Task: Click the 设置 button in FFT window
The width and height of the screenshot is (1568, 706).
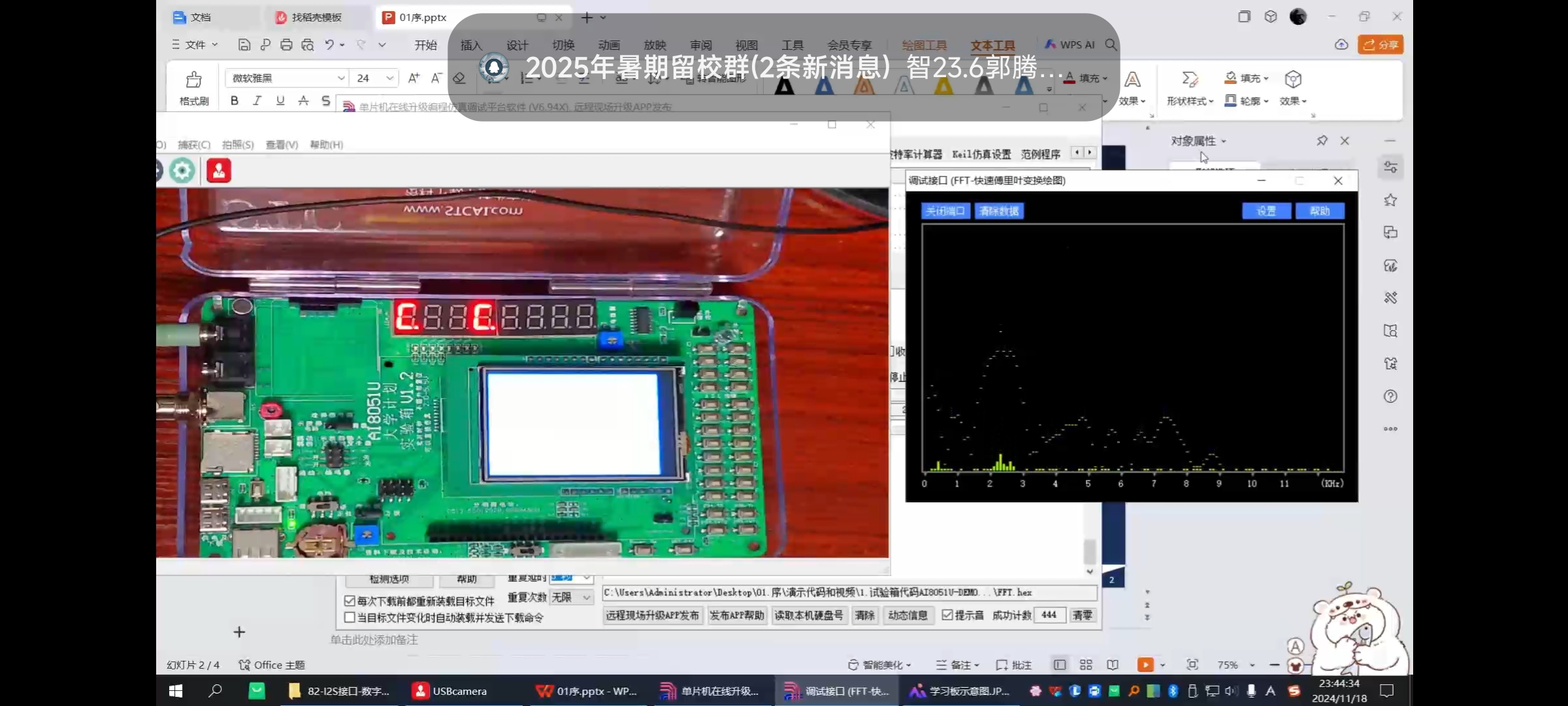Action: (x=1266, y=211)
